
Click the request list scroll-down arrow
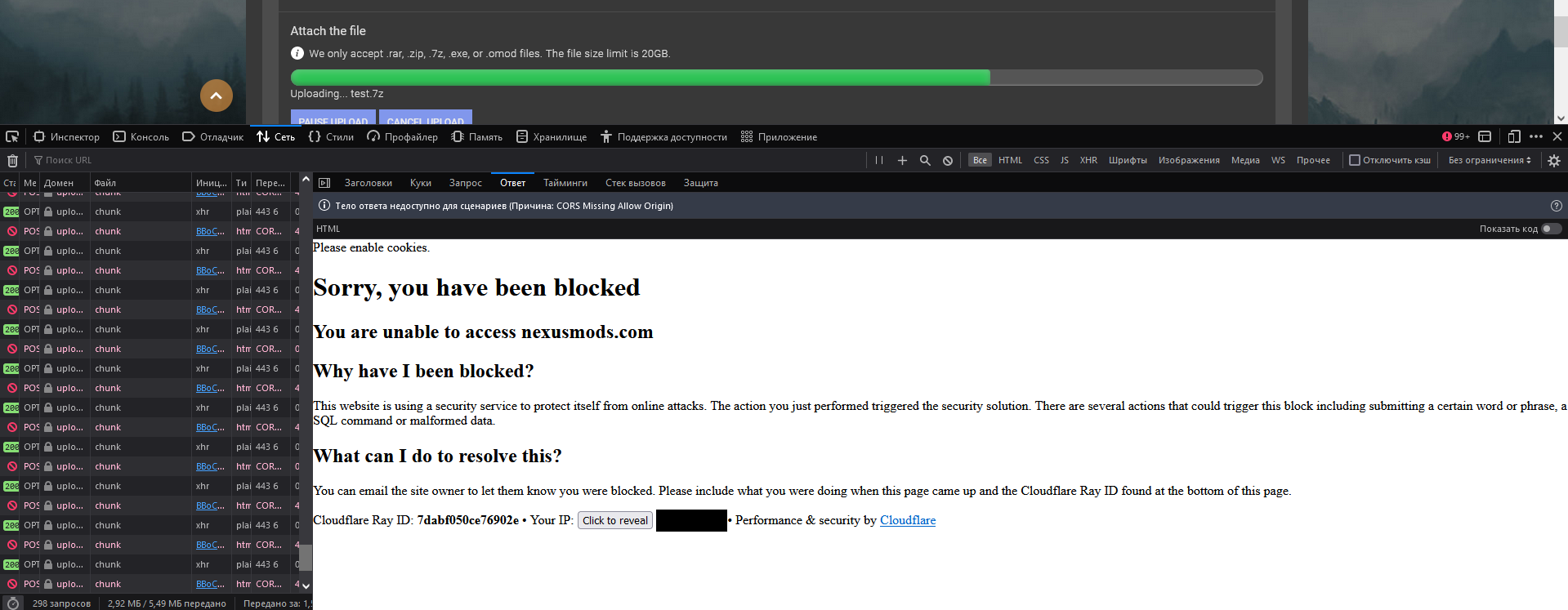tap(306, 586)
